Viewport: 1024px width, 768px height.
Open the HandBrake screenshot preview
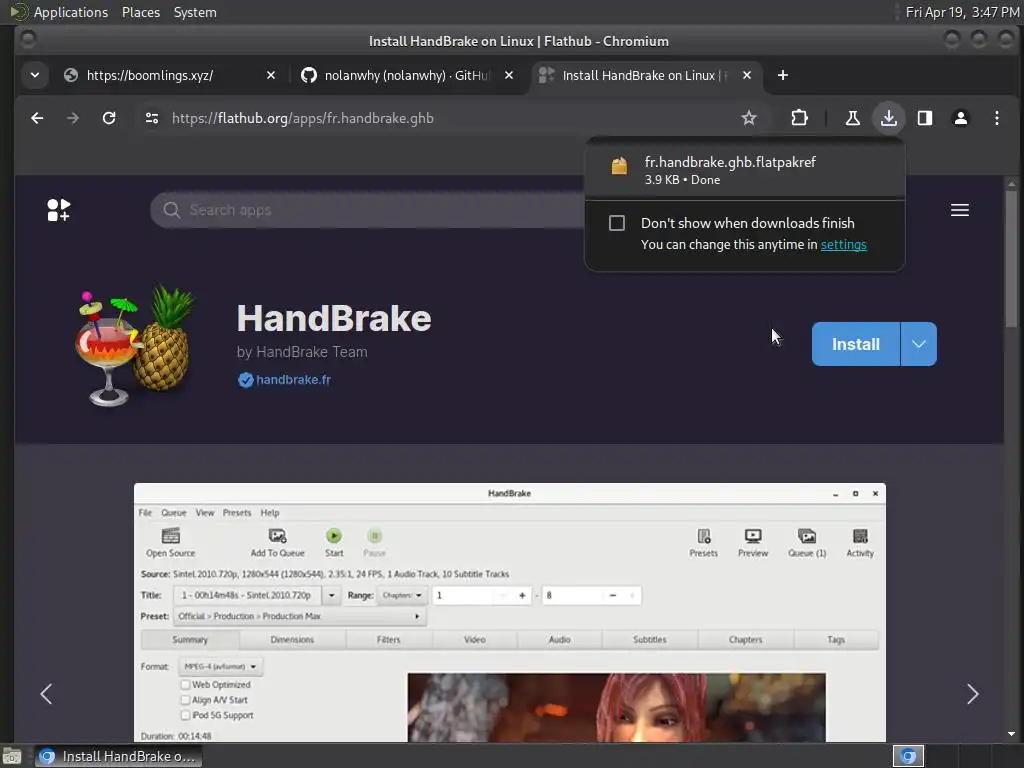coord(509,613)
